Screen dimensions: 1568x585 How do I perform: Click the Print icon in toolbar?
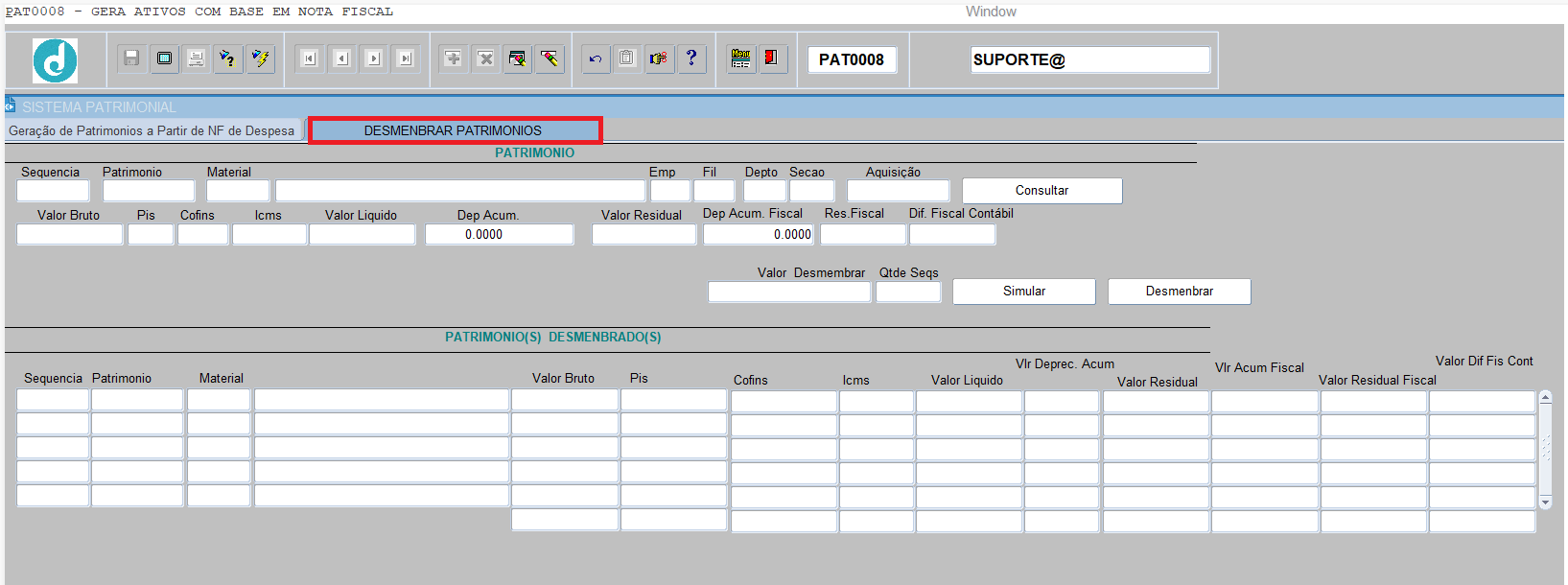196,58
